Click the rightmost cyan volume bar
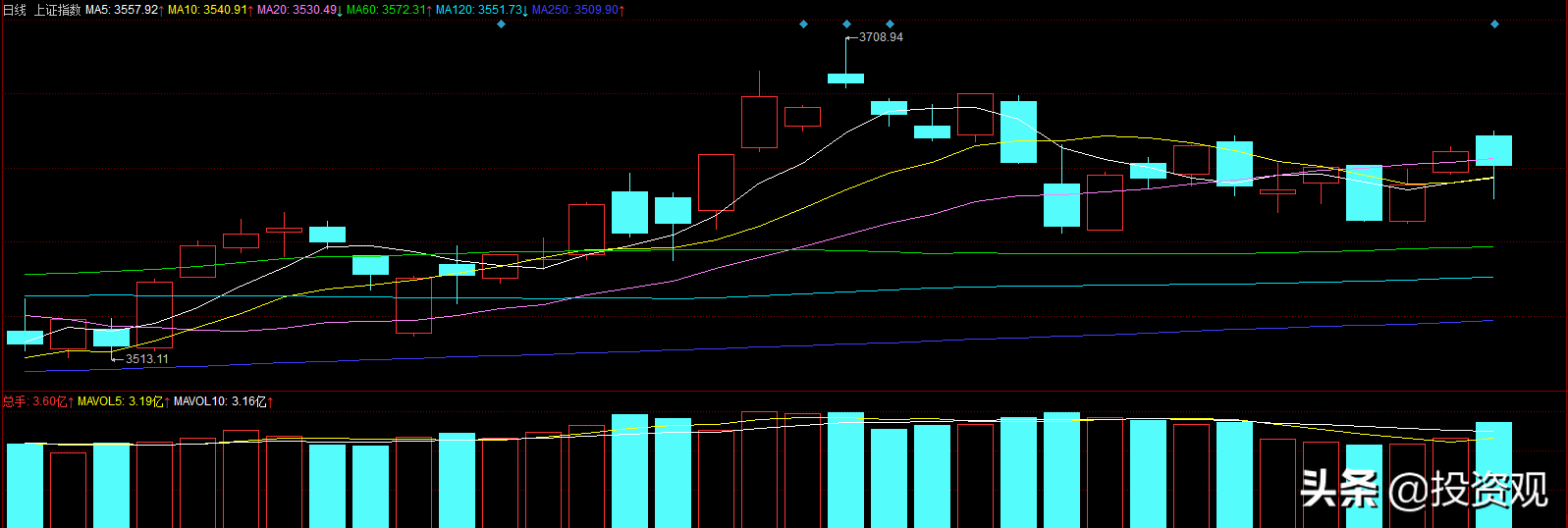1568x528 pixels. tap(1493, 475)
